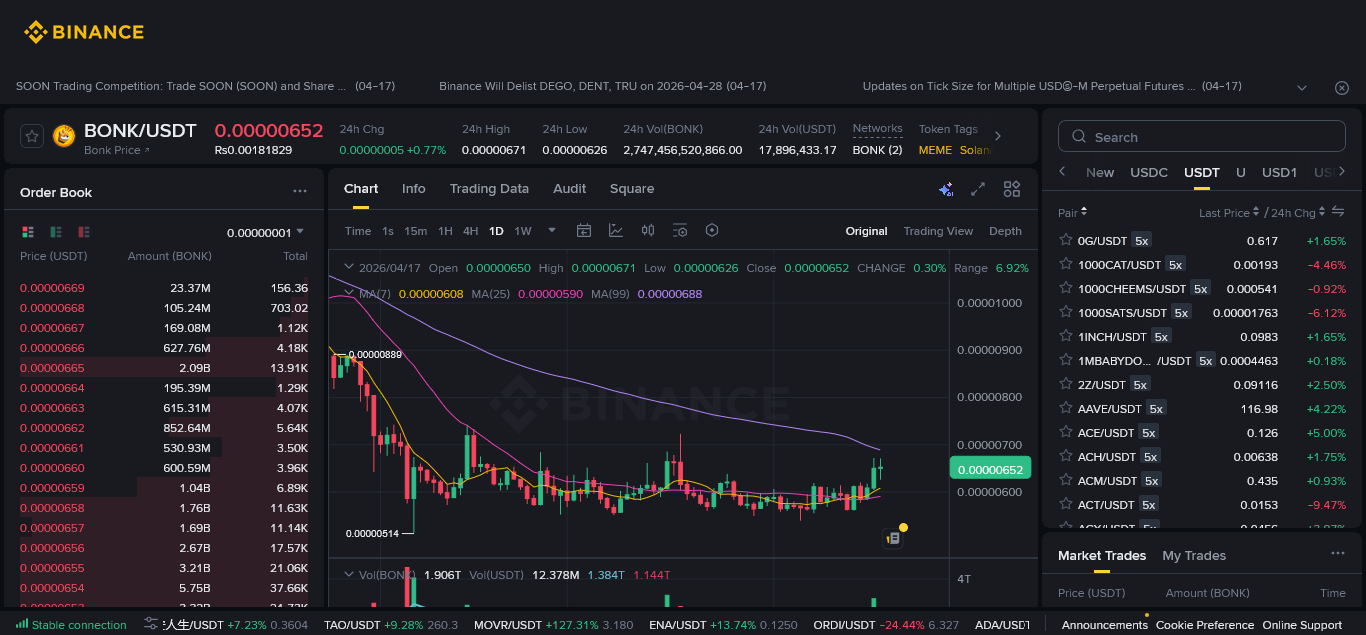Open the Binance Will Delist DEGO announcement

[603, 86]
